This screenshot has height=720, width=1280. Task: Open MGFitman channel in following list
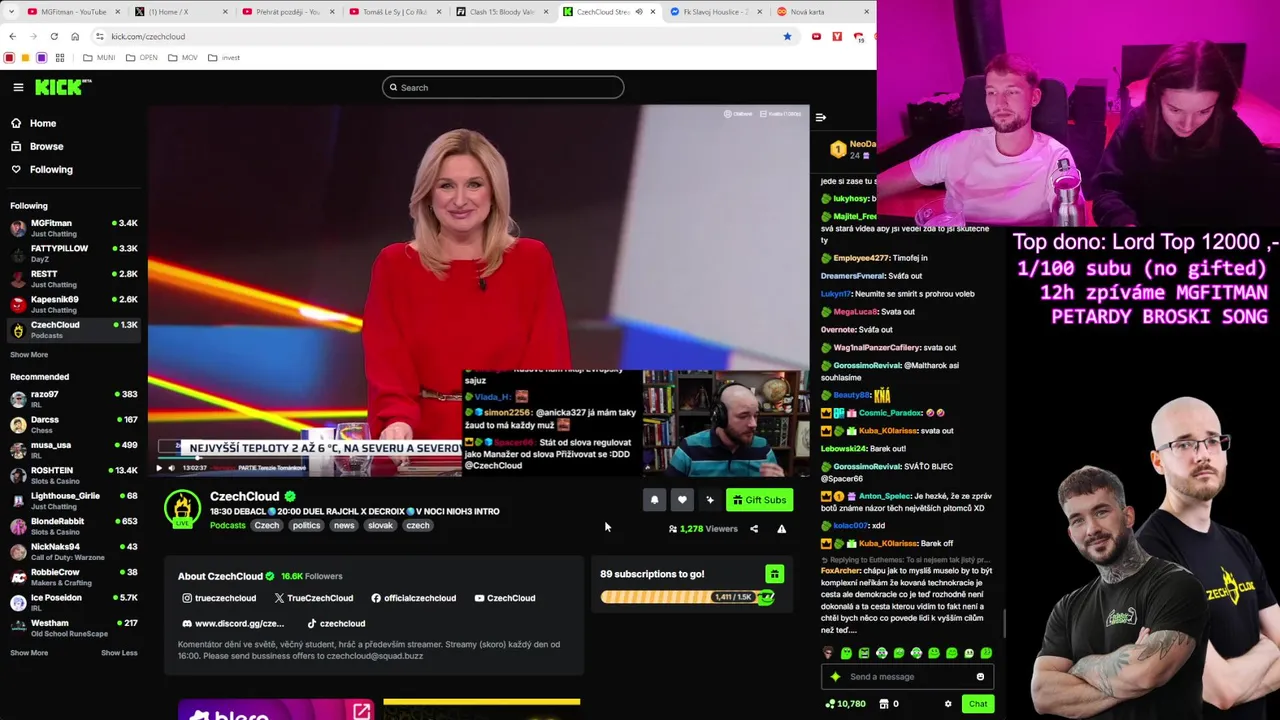(x=74, y=228)
